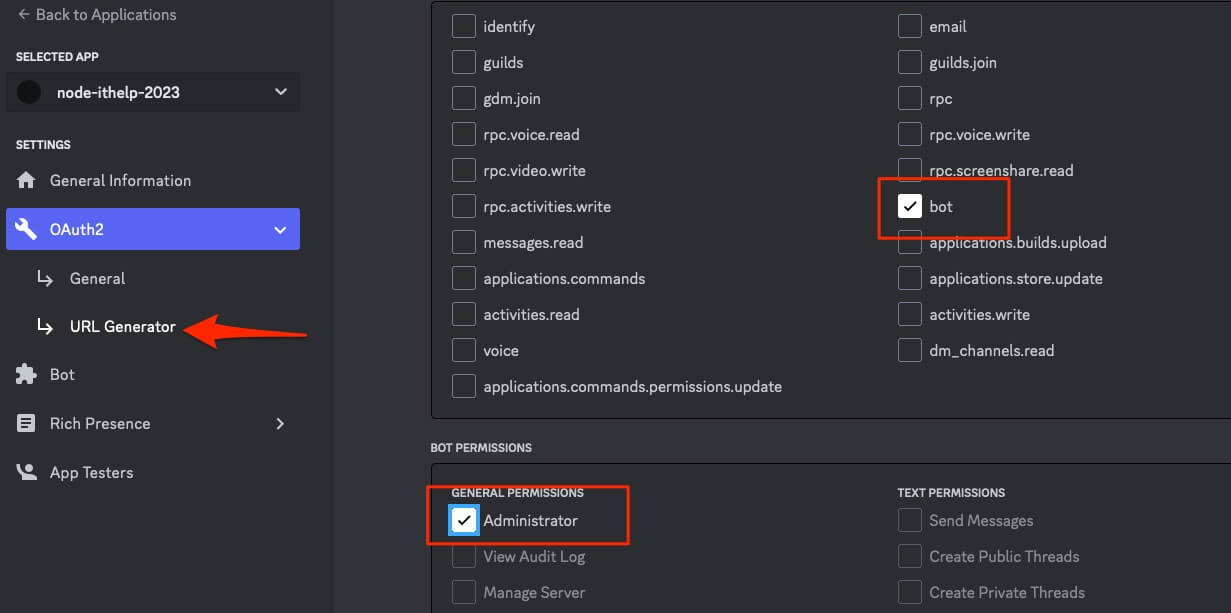Uncheck the bot scope checkbox
The height and width of the screenshot is (613, 1231).
[x=909, y=207]
